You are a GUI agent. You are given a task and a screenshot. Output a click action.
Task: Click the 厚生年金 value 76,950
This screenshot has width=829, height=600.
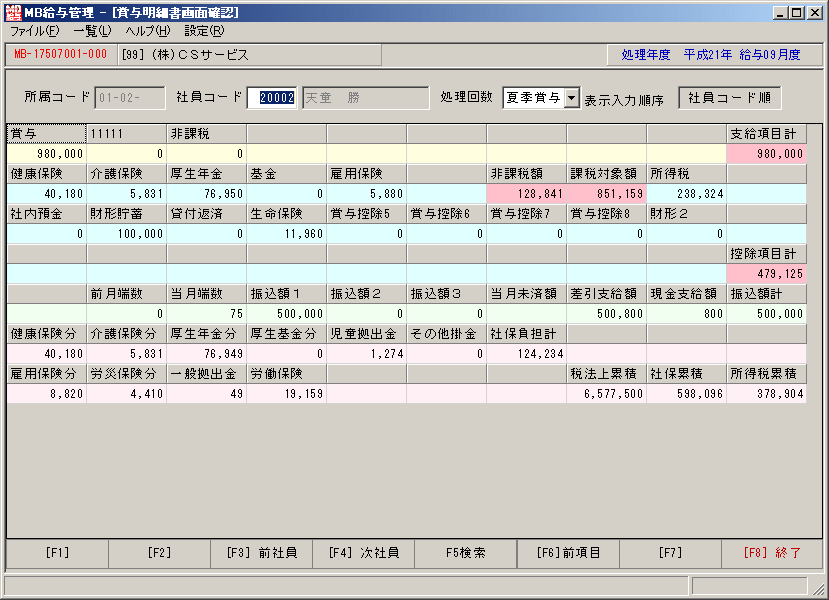tap(207, 194)
